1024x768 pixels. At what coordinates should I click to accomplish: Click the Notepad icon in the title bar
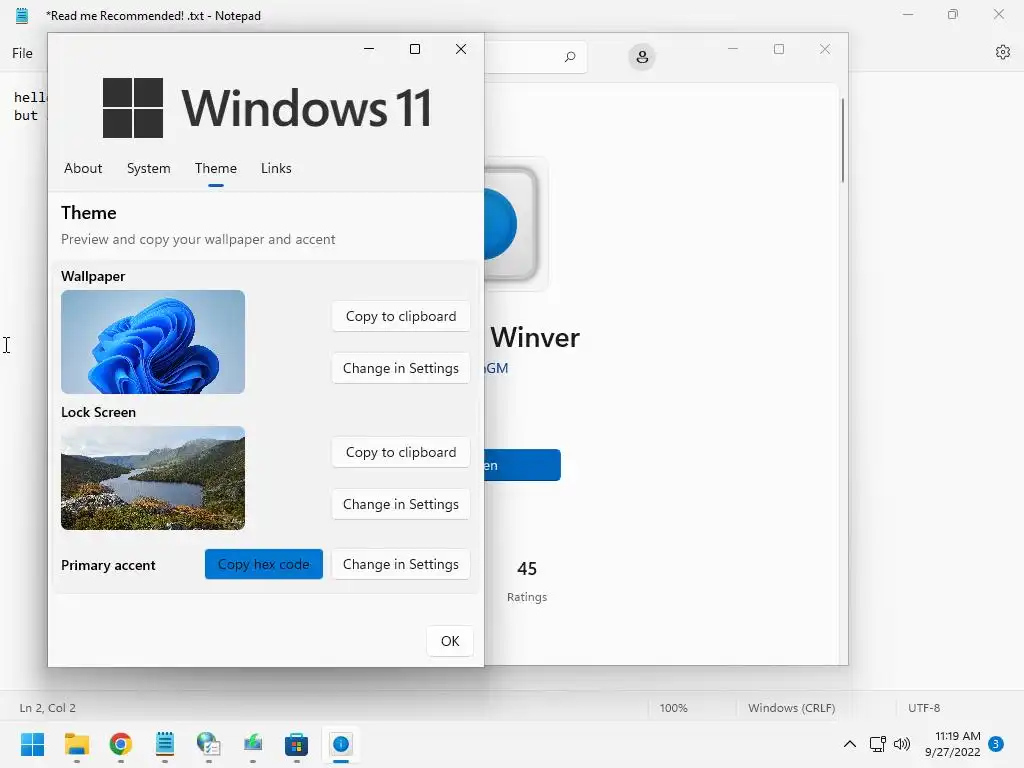pyautogui.click(x=22, y=16)
